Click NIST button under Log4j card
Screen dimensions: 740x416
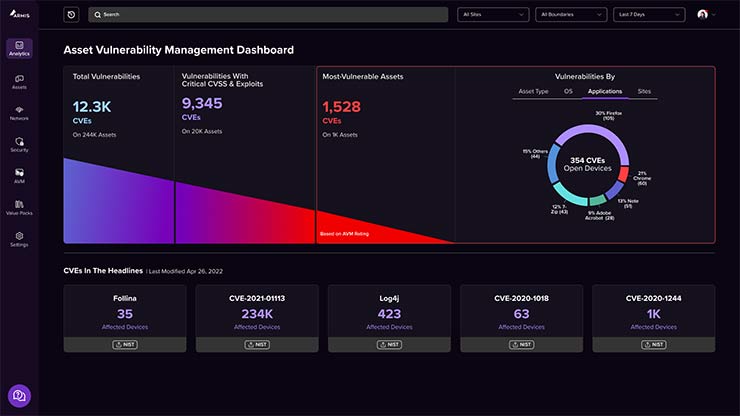pos(389,344)
